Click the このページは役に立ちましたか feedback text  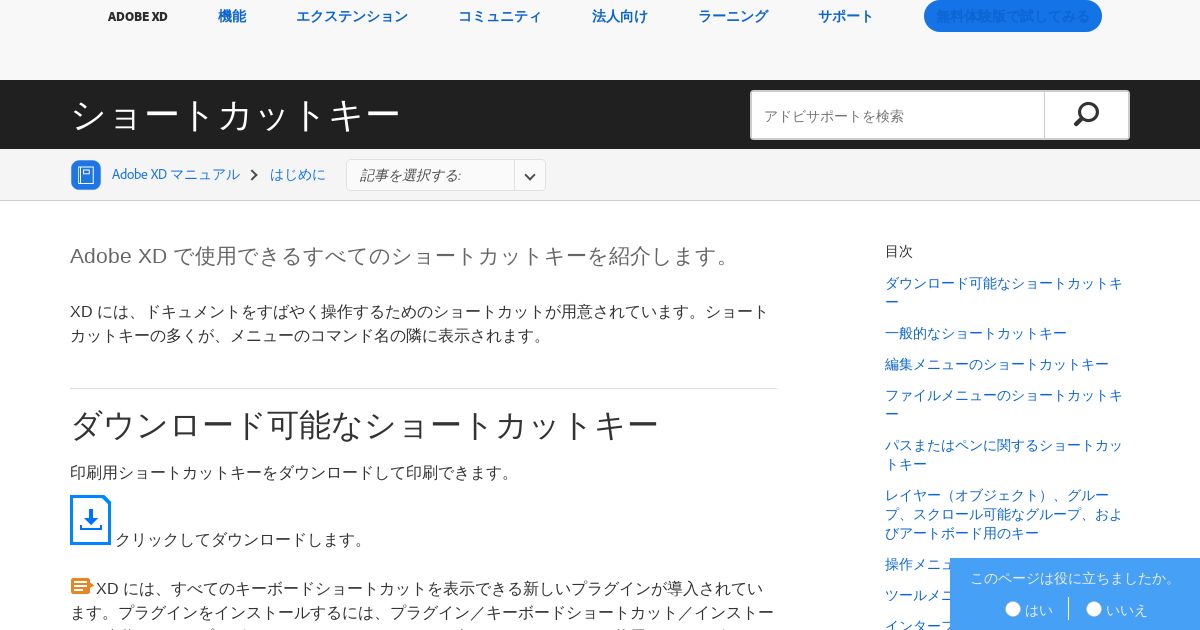(1075, 578)
